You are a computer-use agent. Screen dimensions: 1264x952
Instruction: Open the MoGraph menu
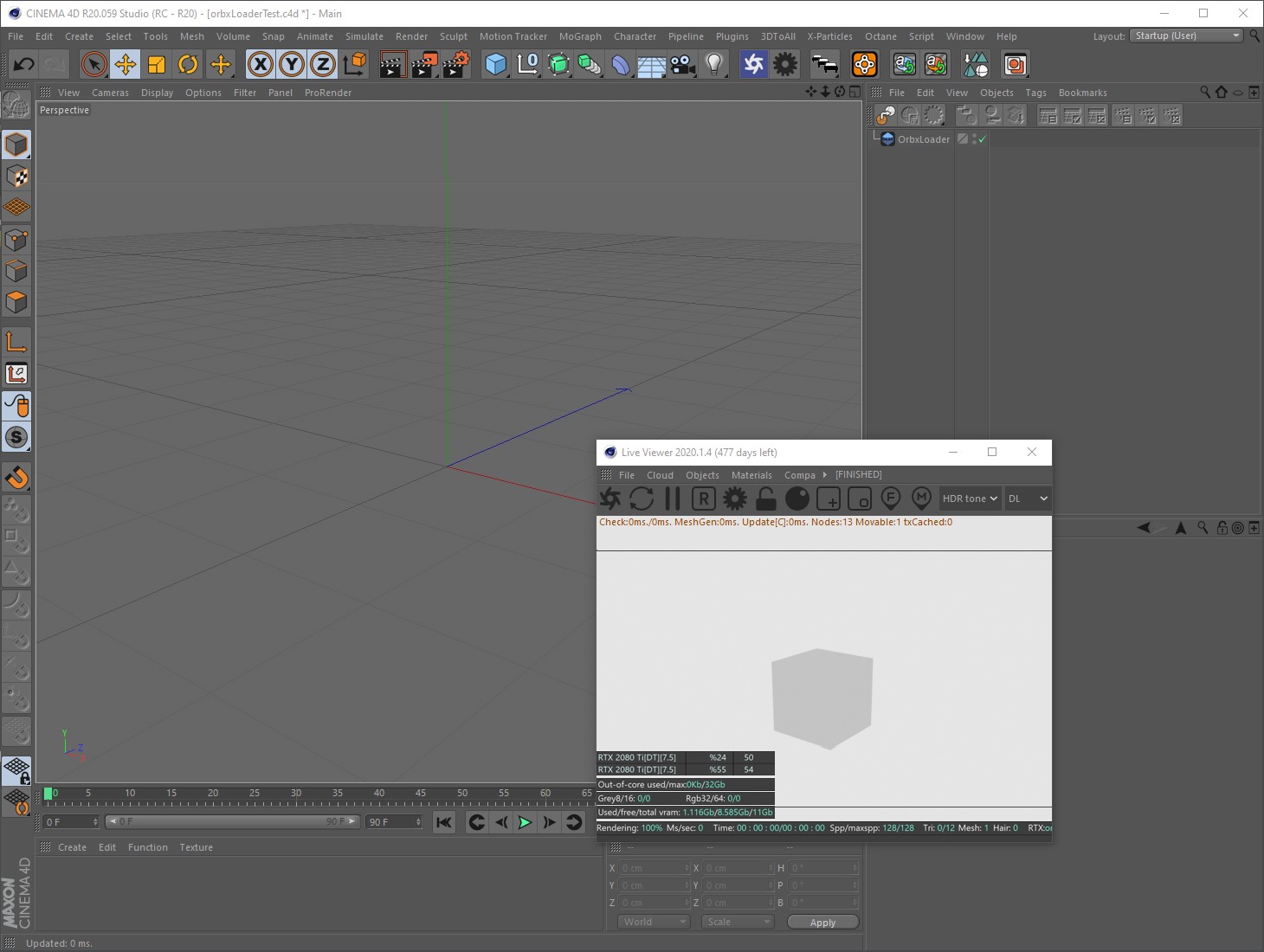tap(580, 36)
